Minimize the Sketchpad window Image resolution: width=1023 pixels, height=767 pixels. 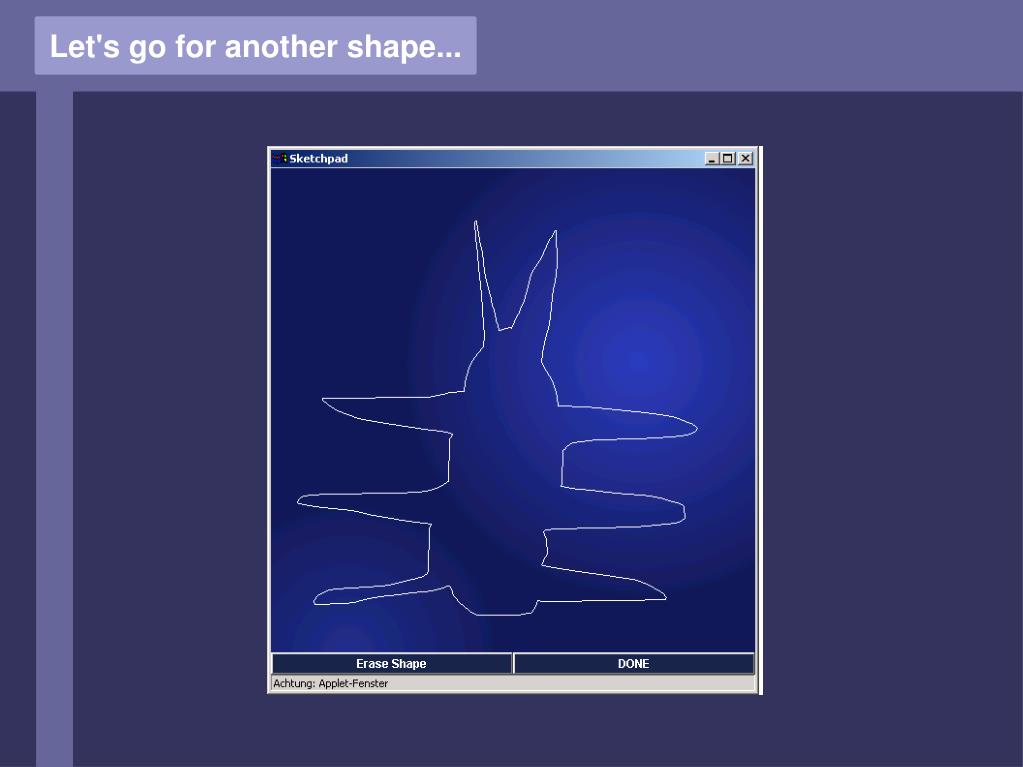[712, 158]
